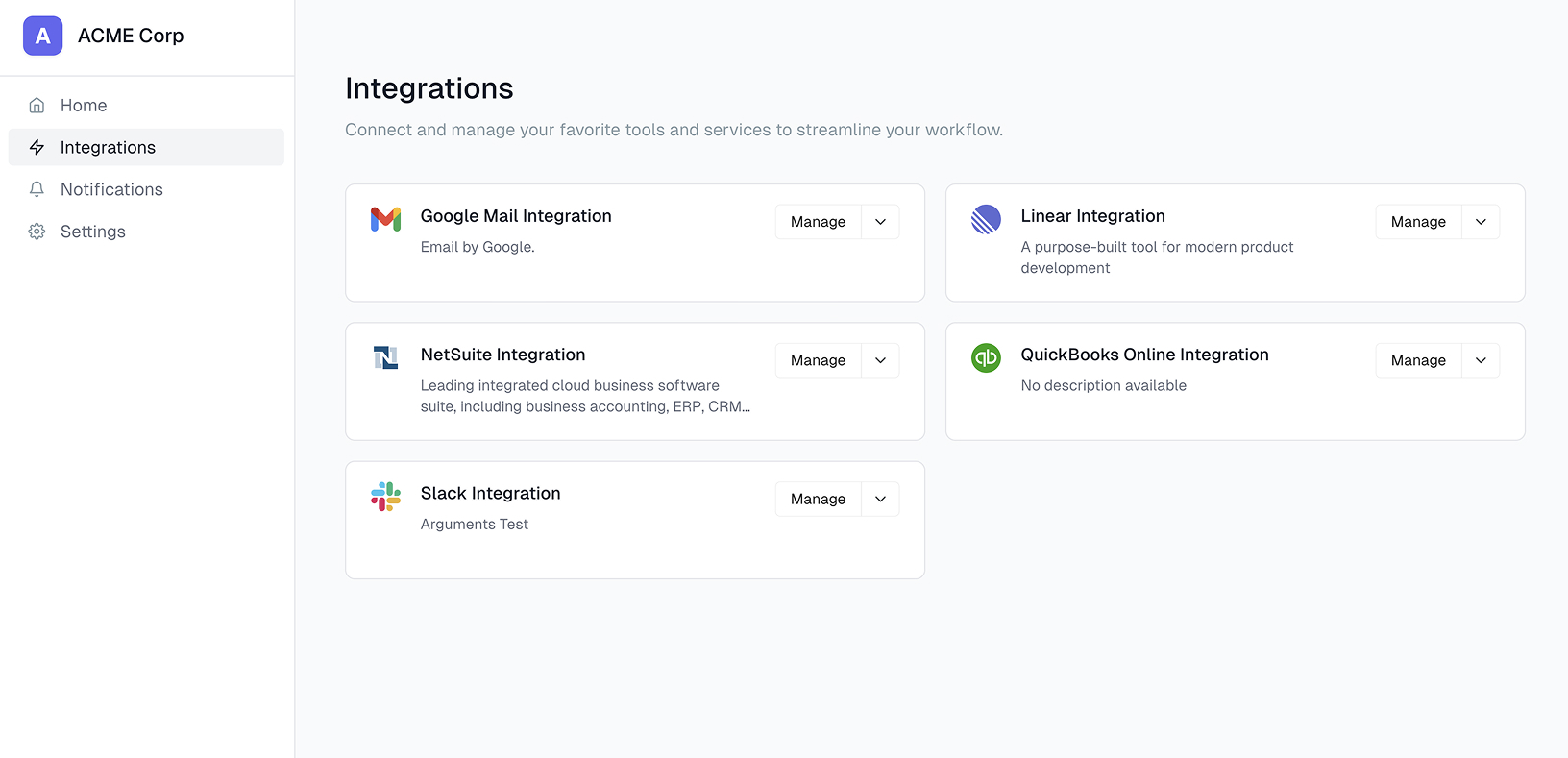This screenshot has width=1568, height=758.
Task: Select Integrations in the sidebar menu
Action: (x=108, y=147)
